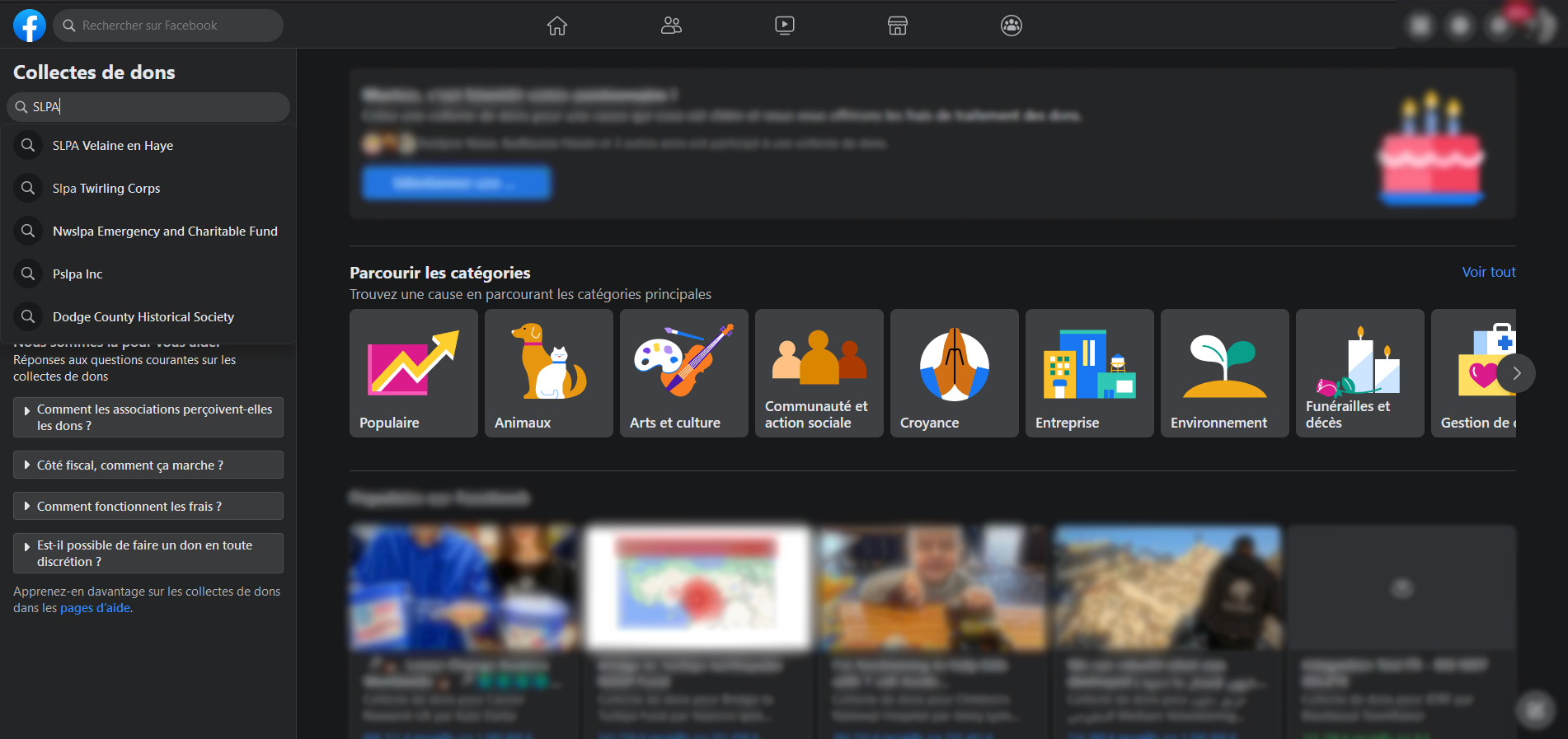Screen dimensions: 1568x739
Task: Click the blurred blue button in birthday banner
Action: pos(457,183)
